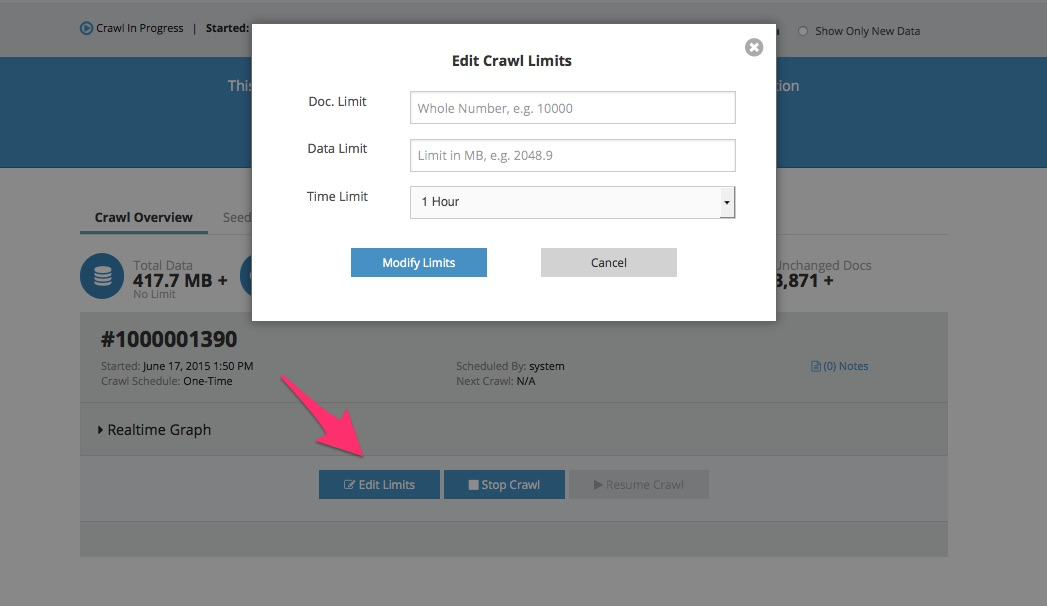Click the play icon on Resume Crawl
The height and width of the screenshot is (606, 1047).
point(598,485)
